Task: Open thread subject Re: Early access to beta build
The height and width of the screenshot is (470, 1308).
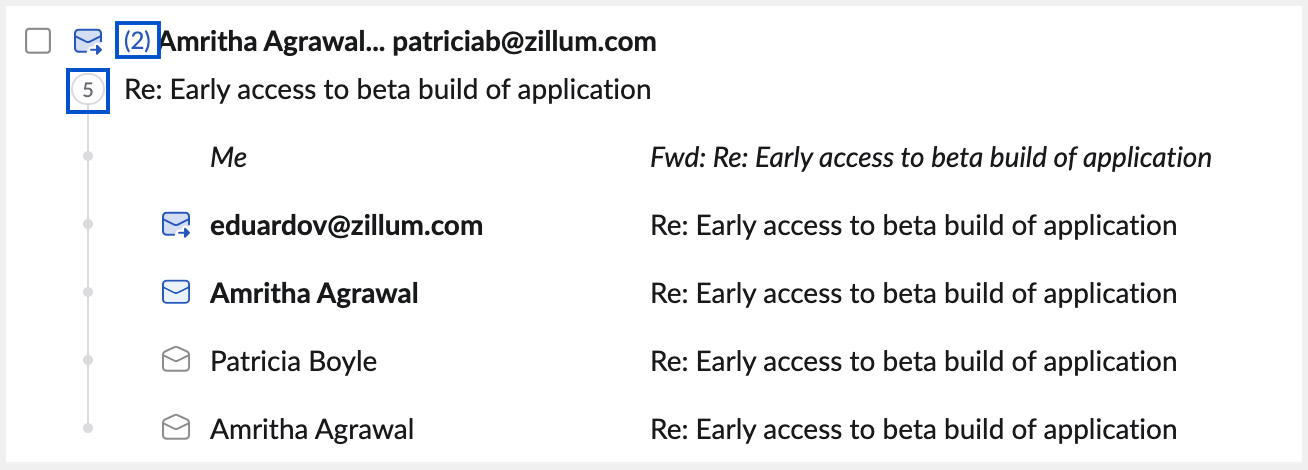Action: [x=387, y=90]
